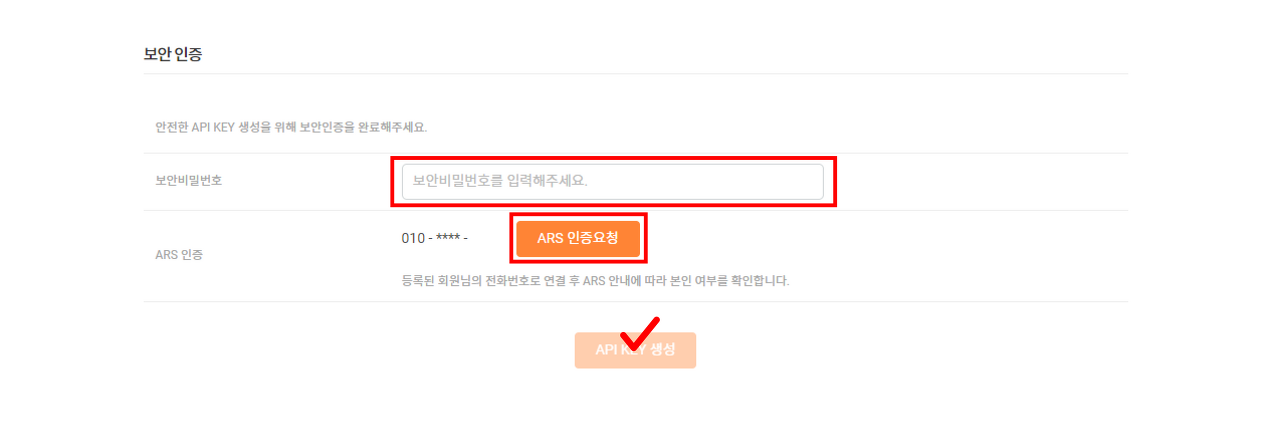Click the red highlight border around ARS button

click(x=579, y=239)
